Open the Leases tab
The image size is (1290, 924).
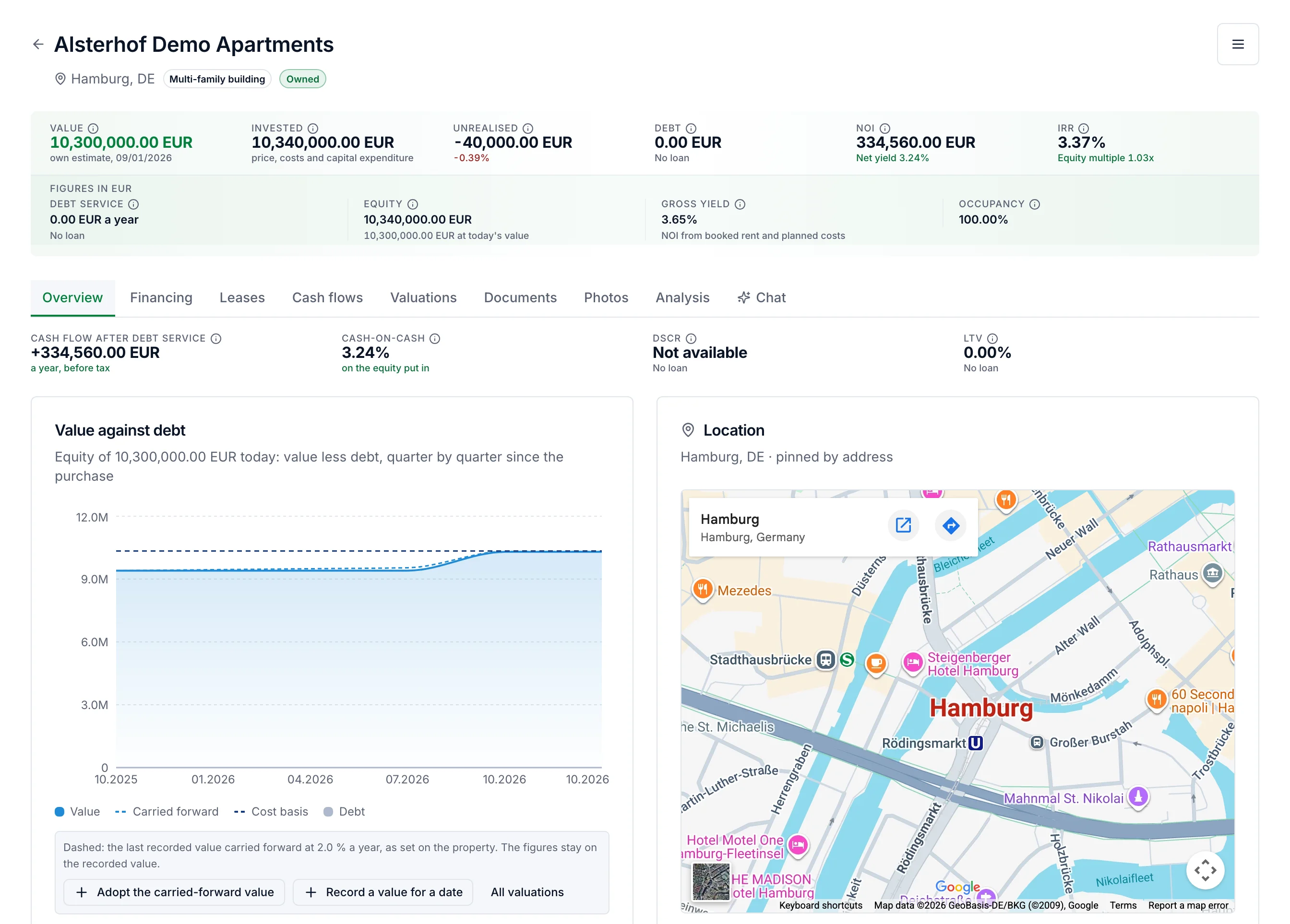(x=242, y=298)
